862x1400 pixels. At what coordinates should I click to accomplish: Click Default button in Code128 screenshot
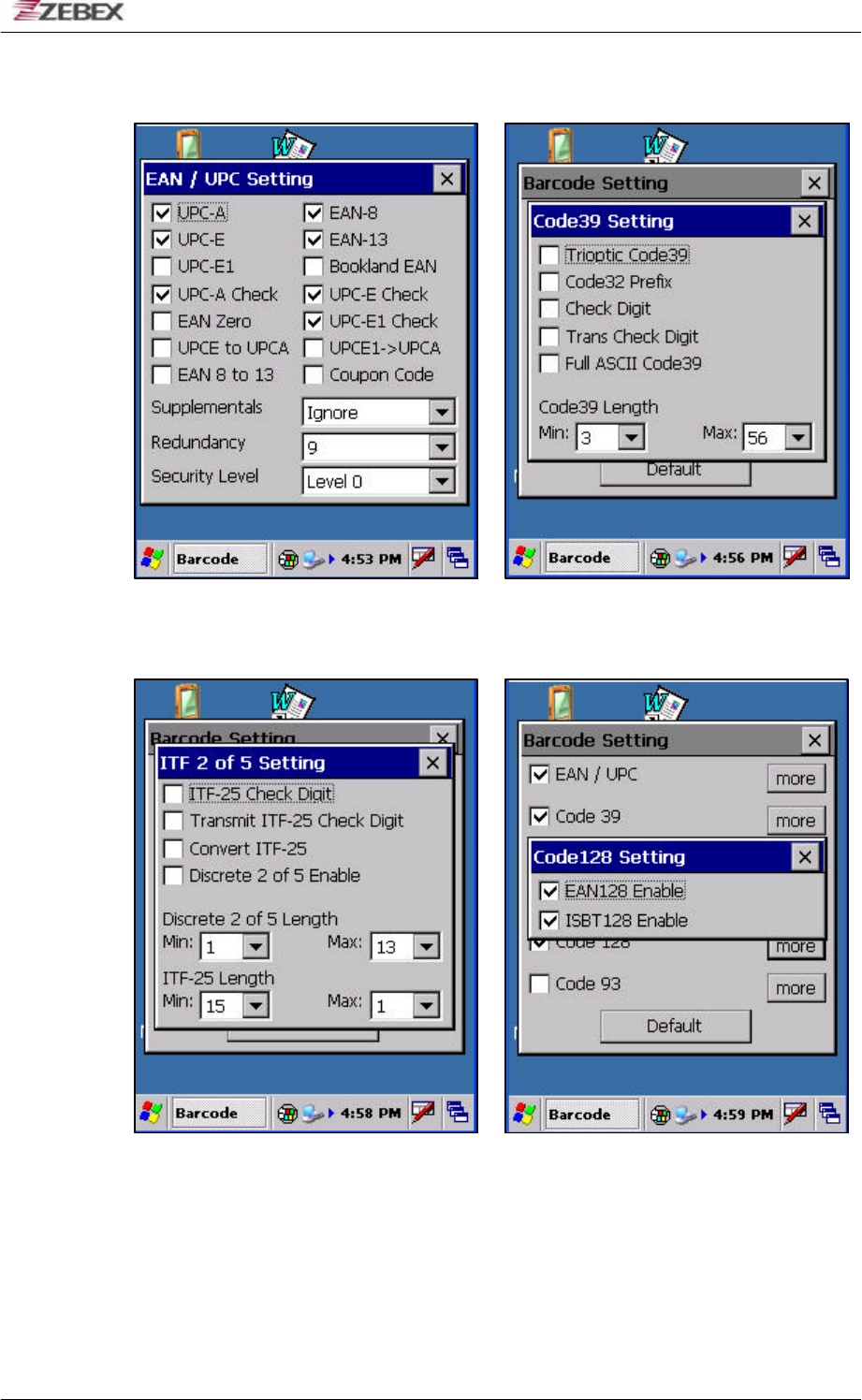(675, 1026)
